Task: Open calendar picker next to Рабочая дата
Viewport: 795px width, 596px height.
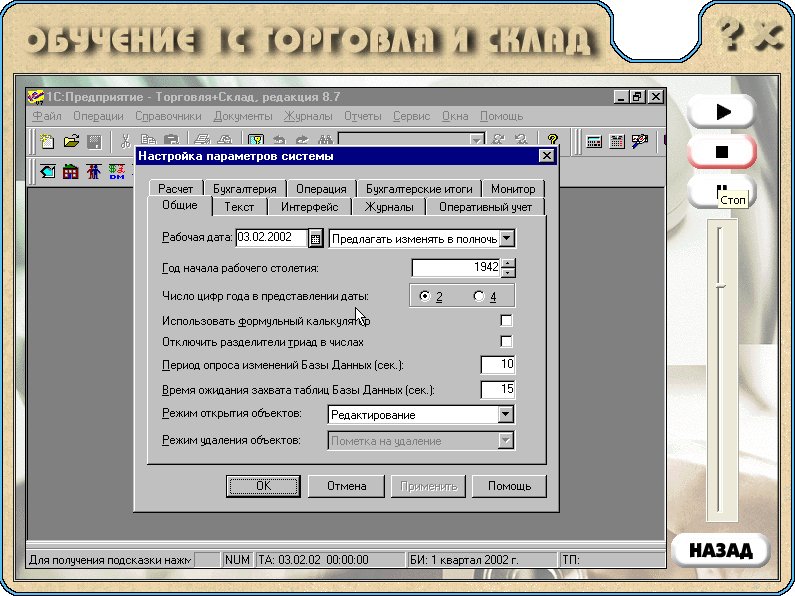Action: click(315, 238)
